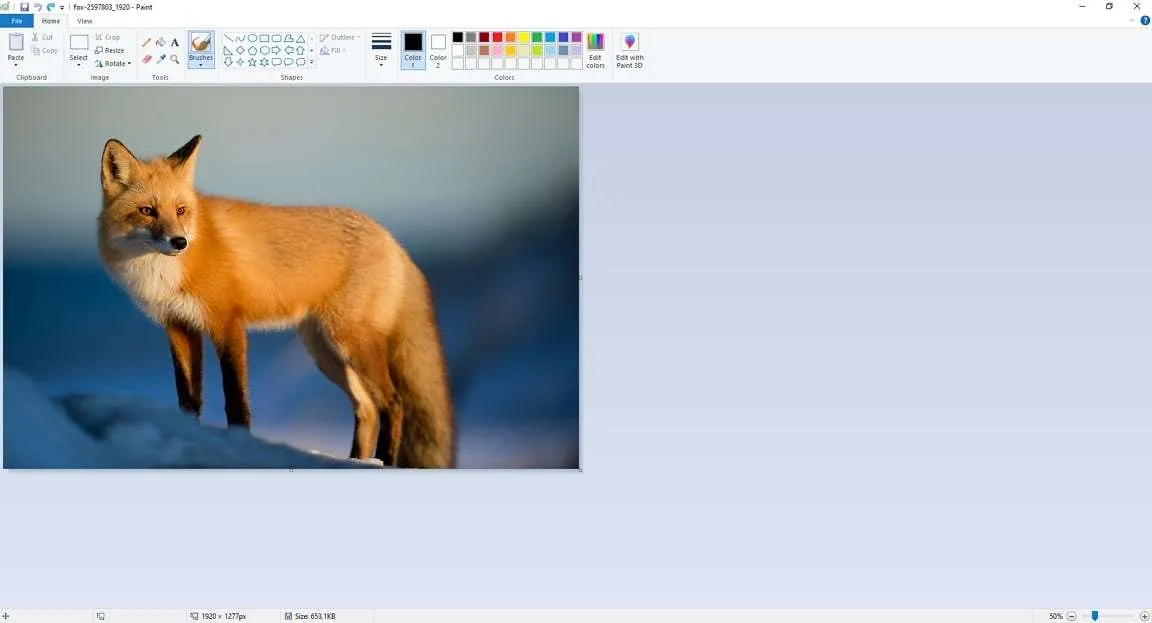The height and width of the screenshot is (623, 1152).
Task: Open the shape Outline dropdown
Action: pos(340,37)
